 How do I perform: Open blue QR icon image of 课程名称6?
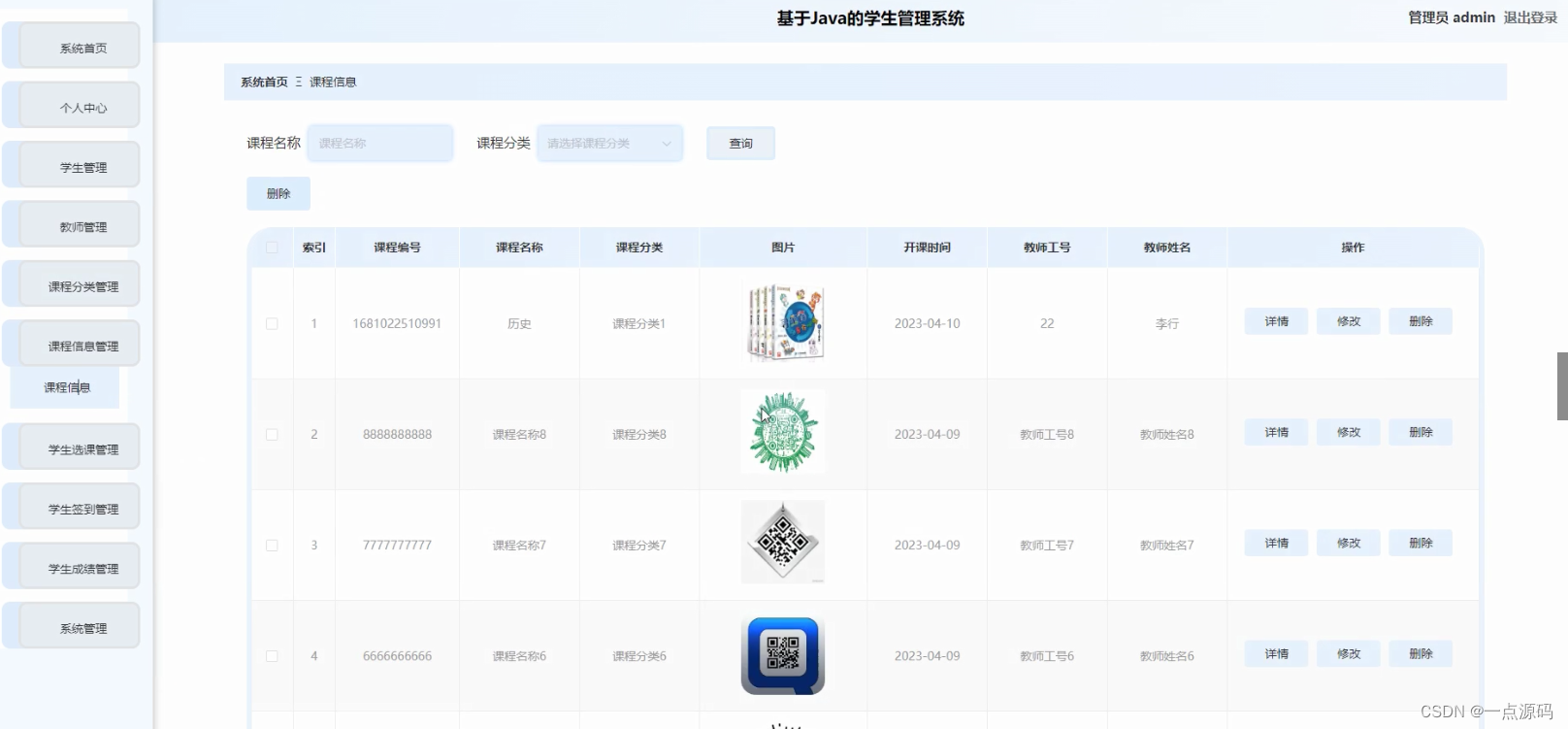tap(783, 655)
